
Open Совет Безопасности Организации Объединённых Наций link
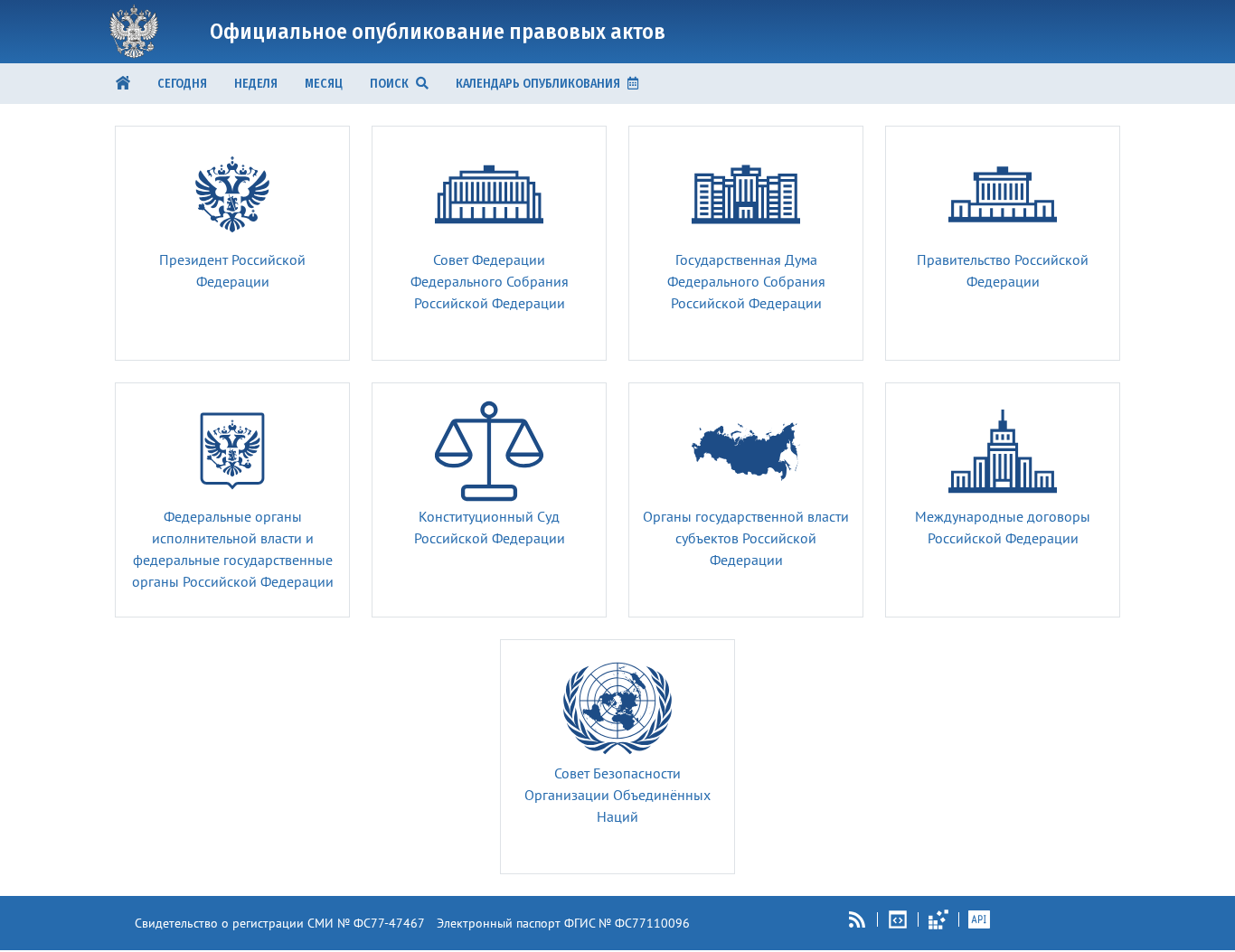click(617, 796)
